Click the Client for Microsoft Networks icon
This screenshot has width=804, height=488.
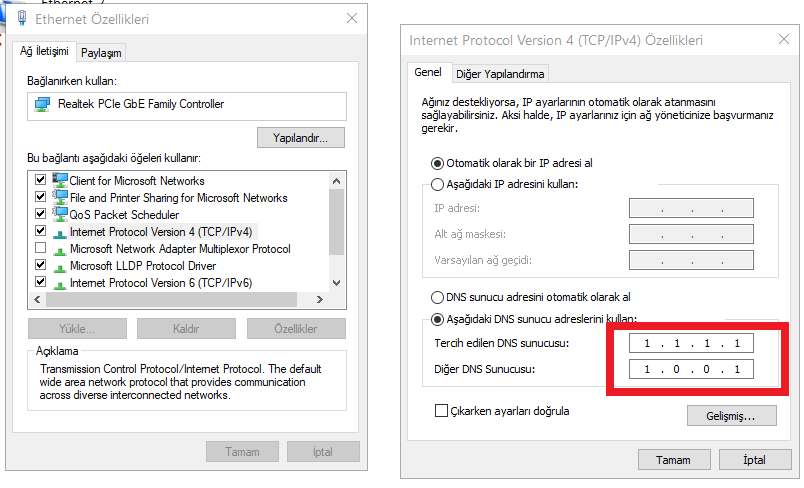60,180
